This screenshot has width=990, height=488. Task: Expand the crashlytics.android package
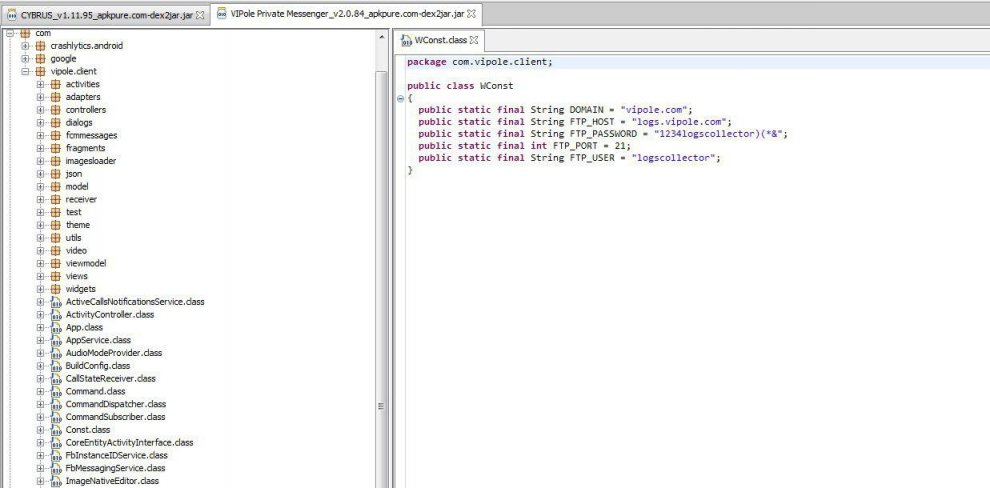[25, 46]
